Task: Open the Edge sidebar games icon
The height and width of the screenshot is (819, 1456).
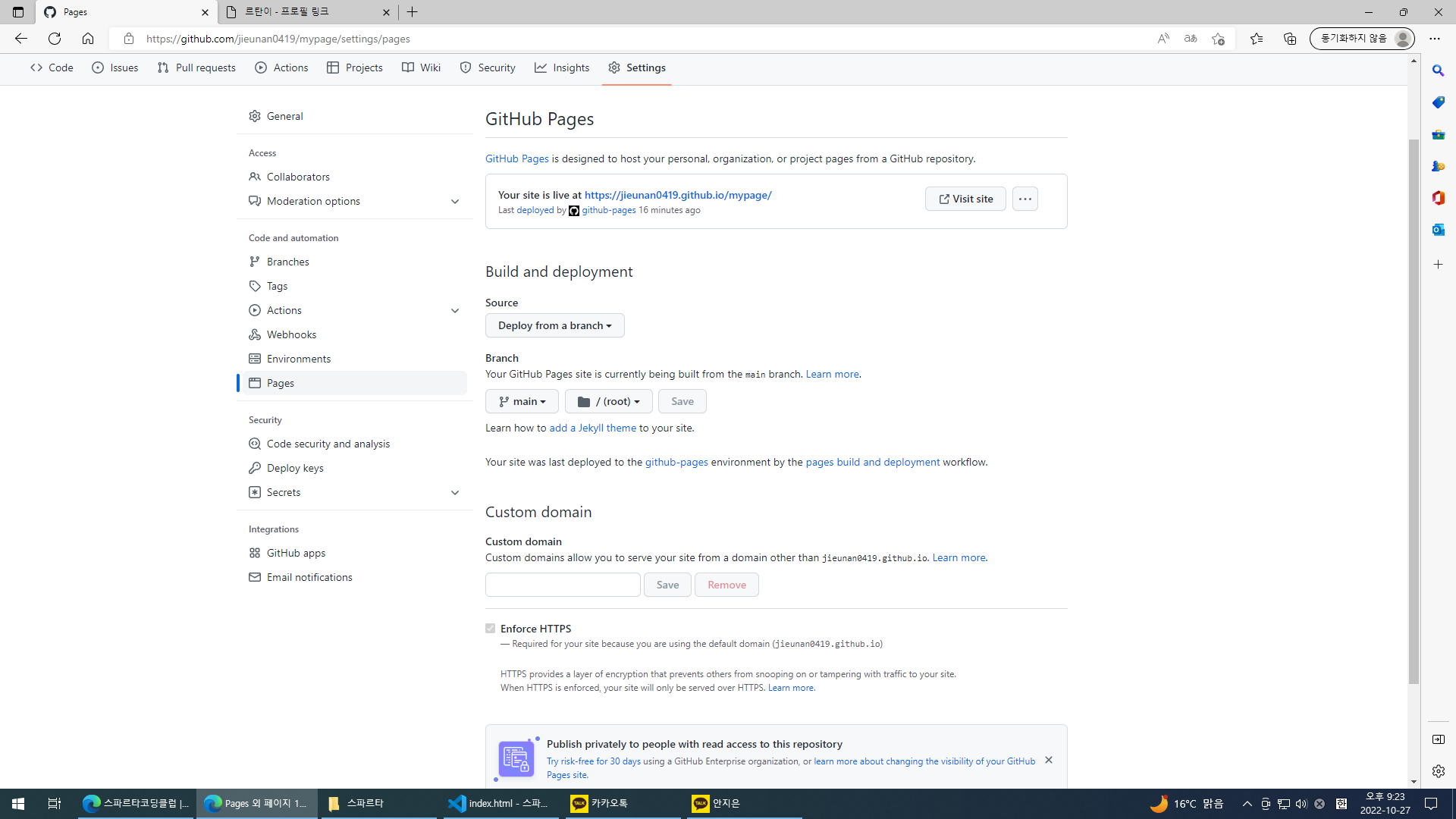Action: pos(1439,166)
